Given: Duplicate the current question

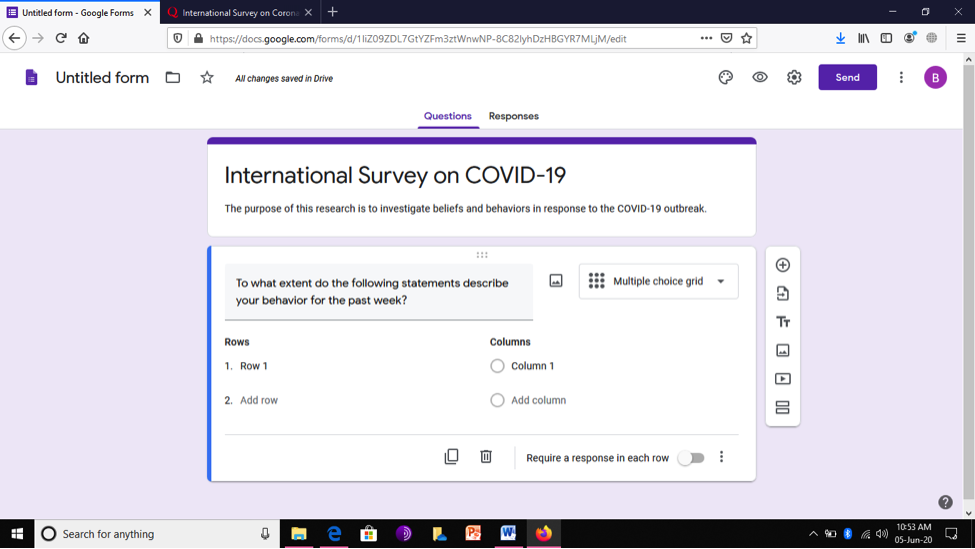Looking at the screenshot, I should (x=451, y=457).
